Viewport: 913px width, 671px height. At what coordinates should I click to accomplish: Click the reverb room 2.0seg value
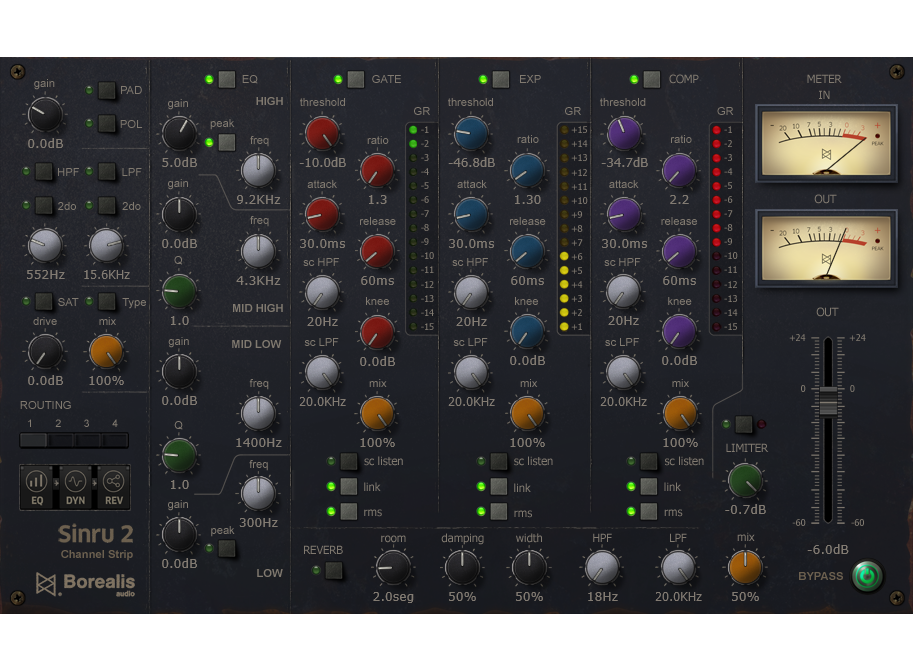(x=393, y=596)
